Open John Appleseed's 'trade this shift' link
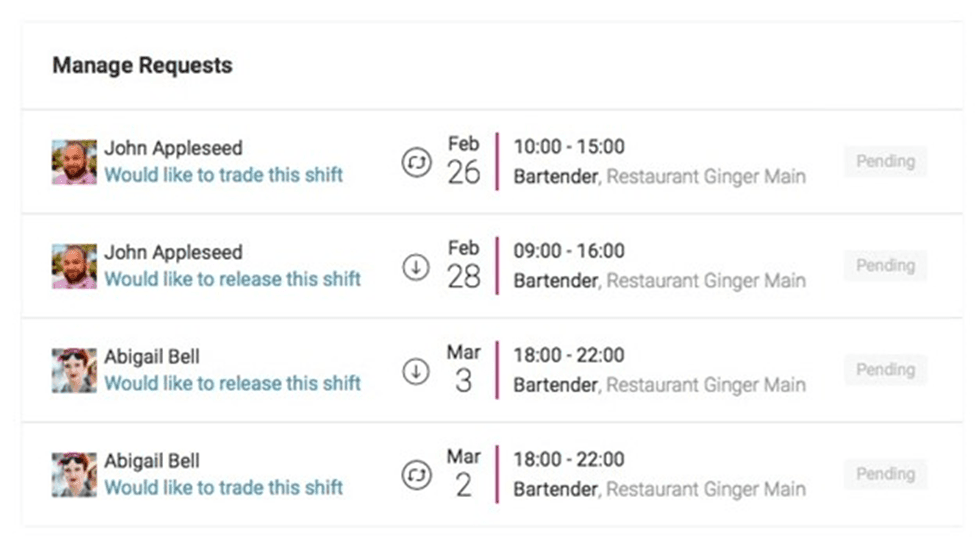979x550 pixels. point(224,175)
